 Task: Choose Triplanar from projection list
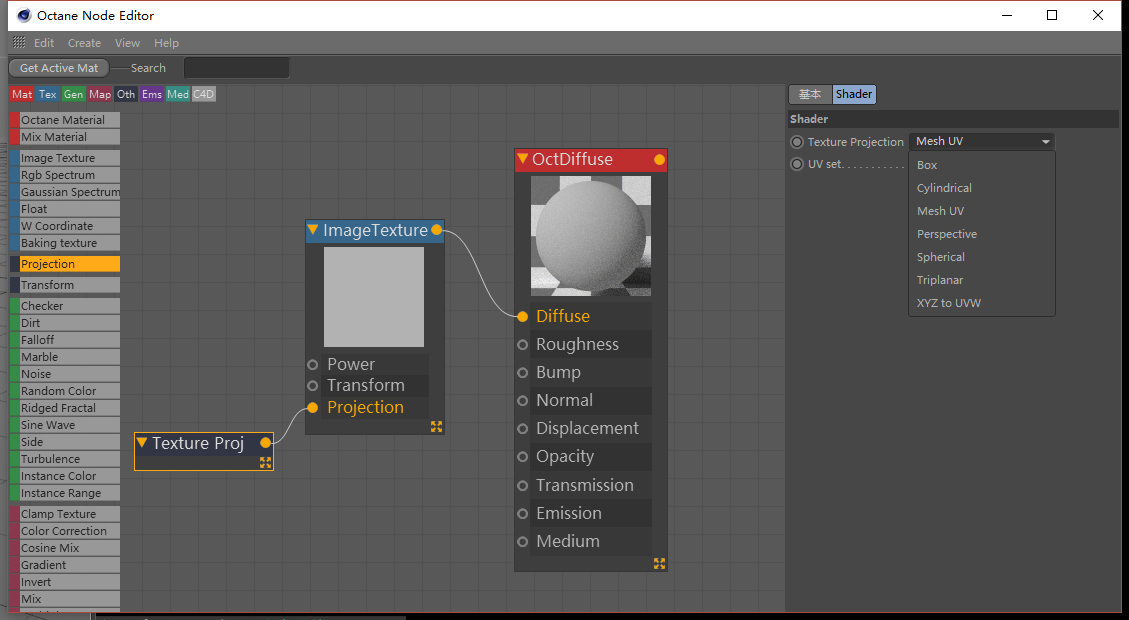pos(982,280)
